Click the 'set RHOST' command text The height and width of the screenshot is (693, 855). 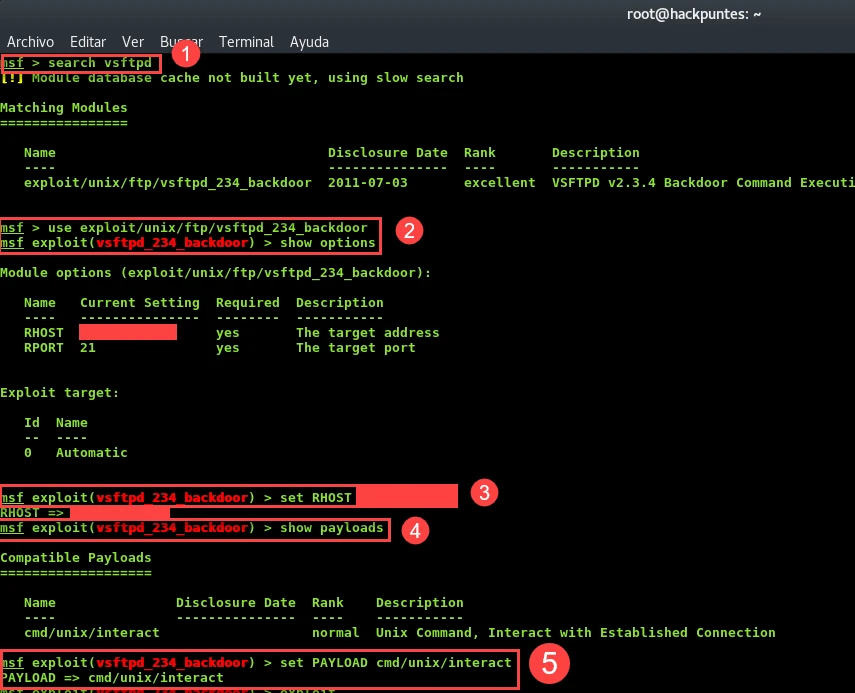[316, 498]
